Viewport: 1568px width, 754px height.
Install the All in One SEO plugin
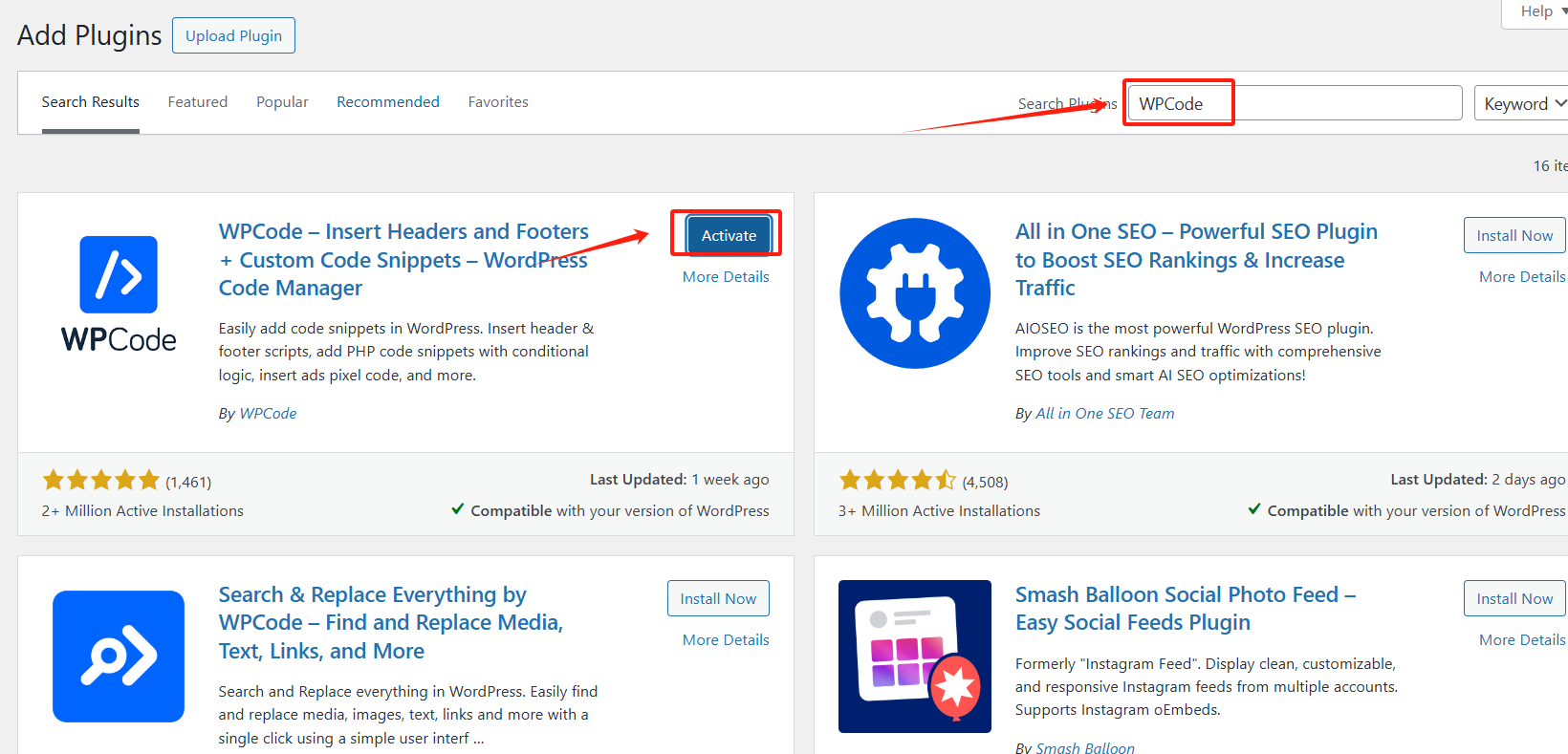[1514, 235]
